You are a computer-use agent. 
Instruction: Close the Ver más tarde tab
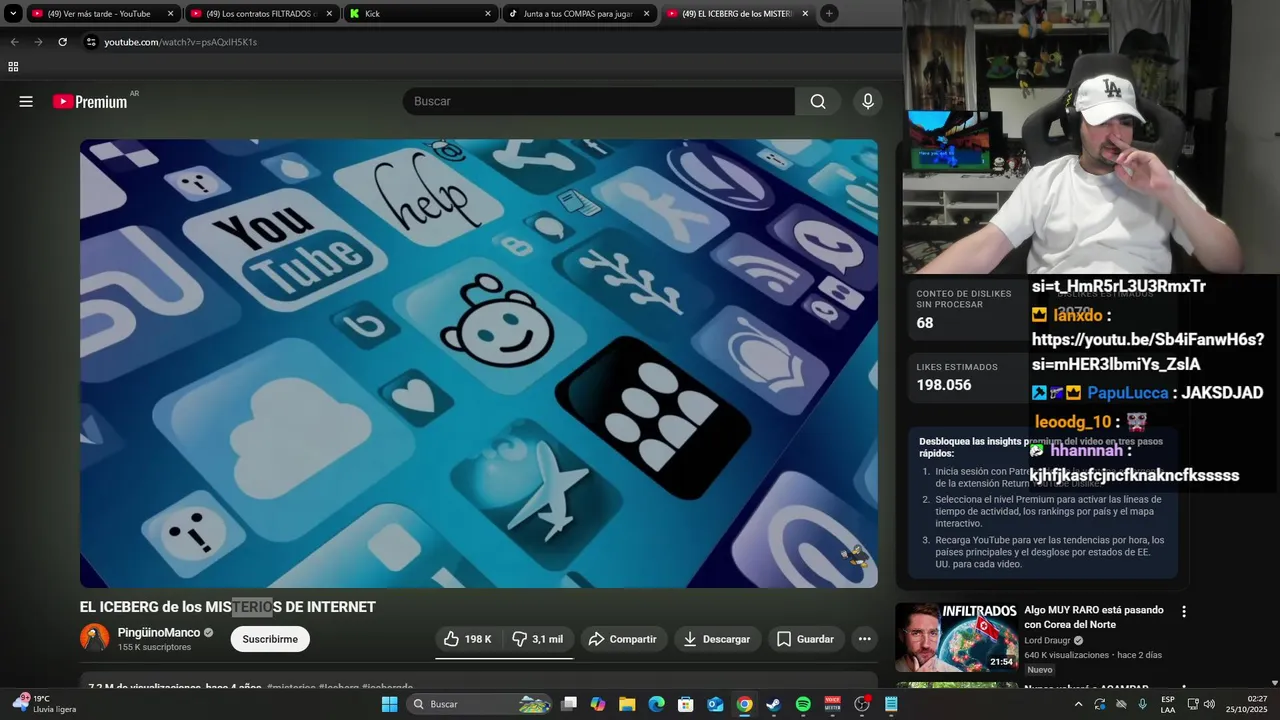tap(170, 14)
